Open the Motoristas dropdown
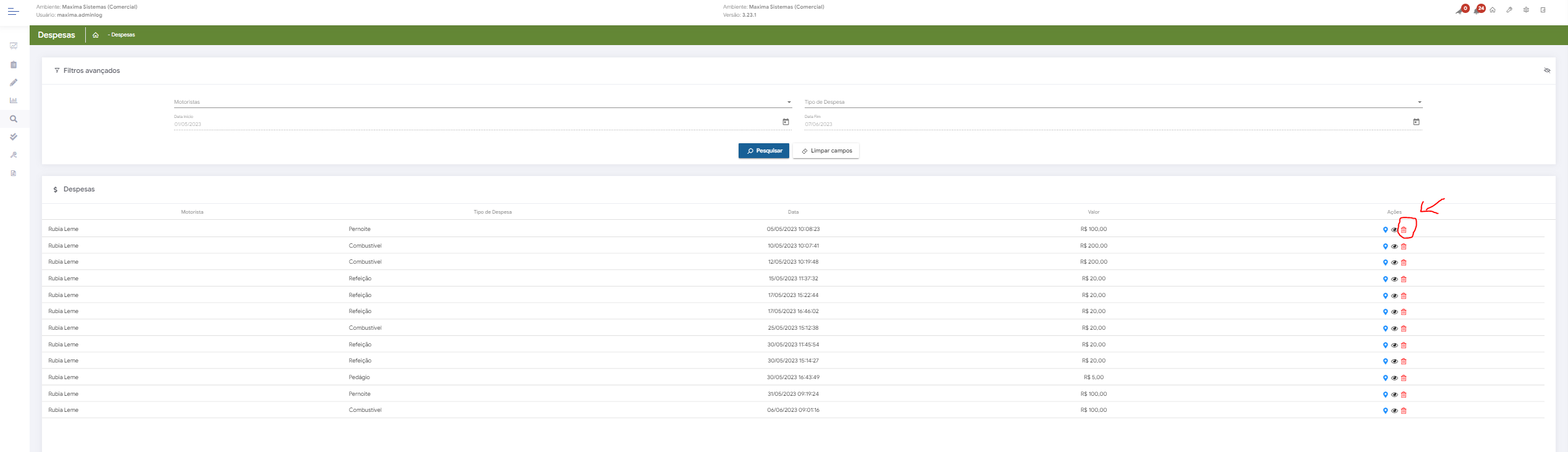 point(482,103)
